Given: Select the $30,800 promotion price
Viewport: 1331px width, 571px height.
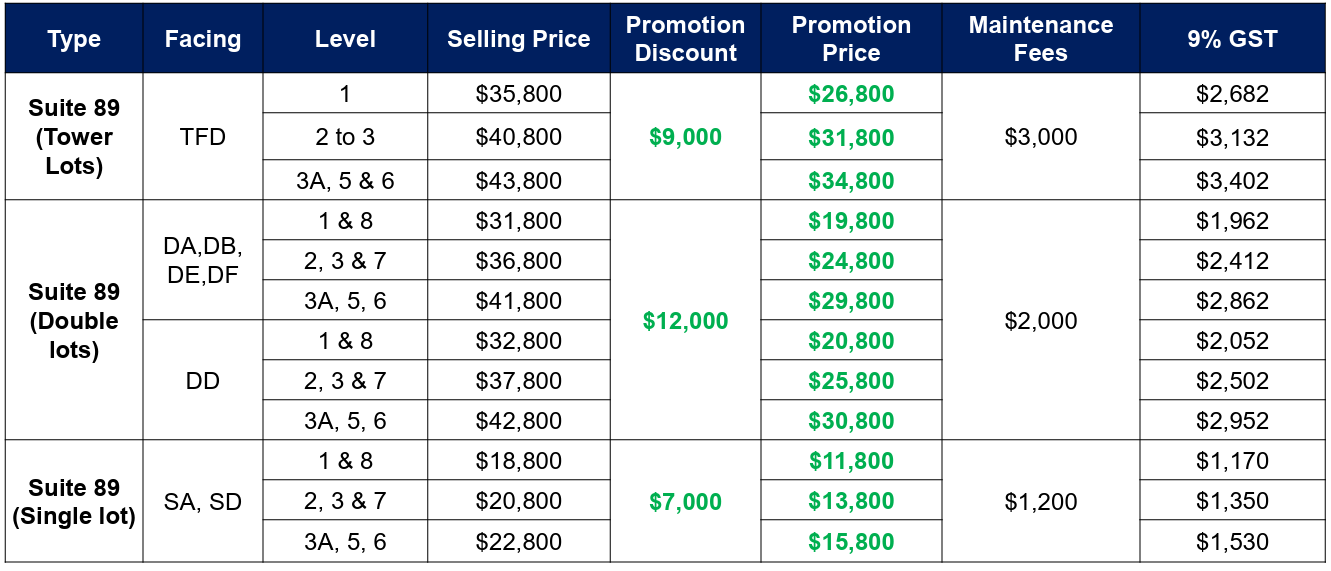Looking at the screenshot, I should point(851,421).
